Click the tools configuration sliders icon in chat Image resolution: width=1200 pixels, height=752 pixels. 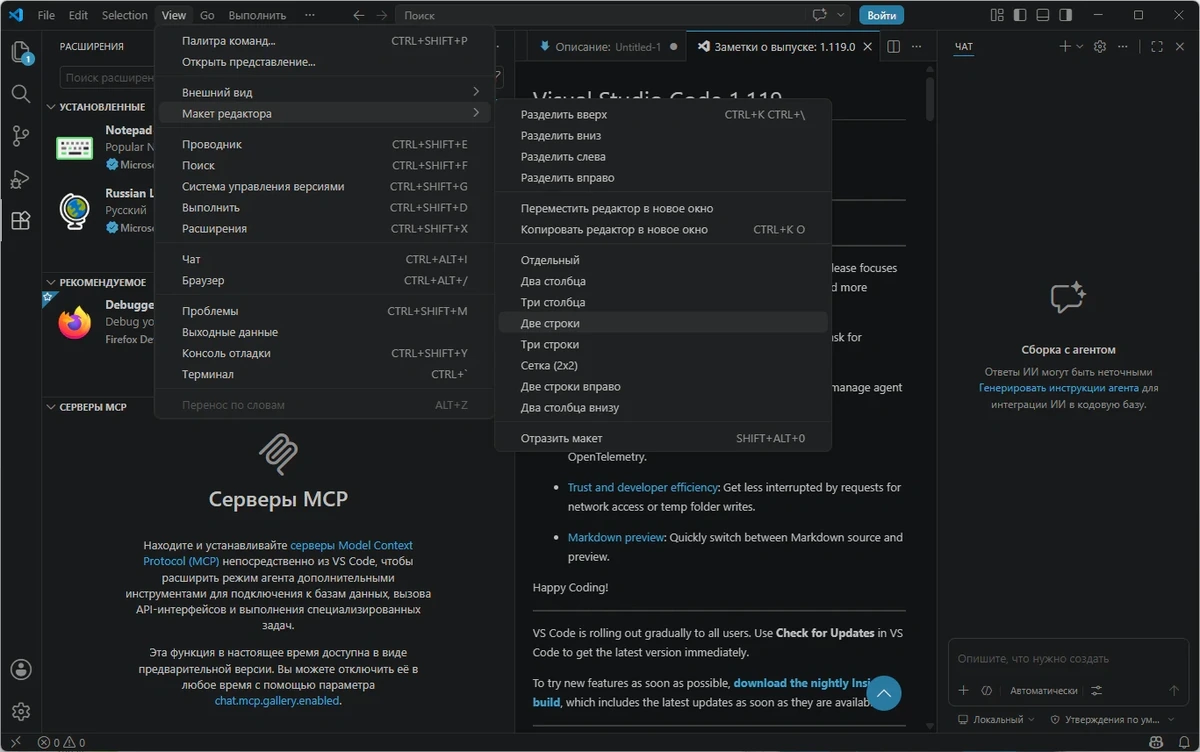(1097, 690)
